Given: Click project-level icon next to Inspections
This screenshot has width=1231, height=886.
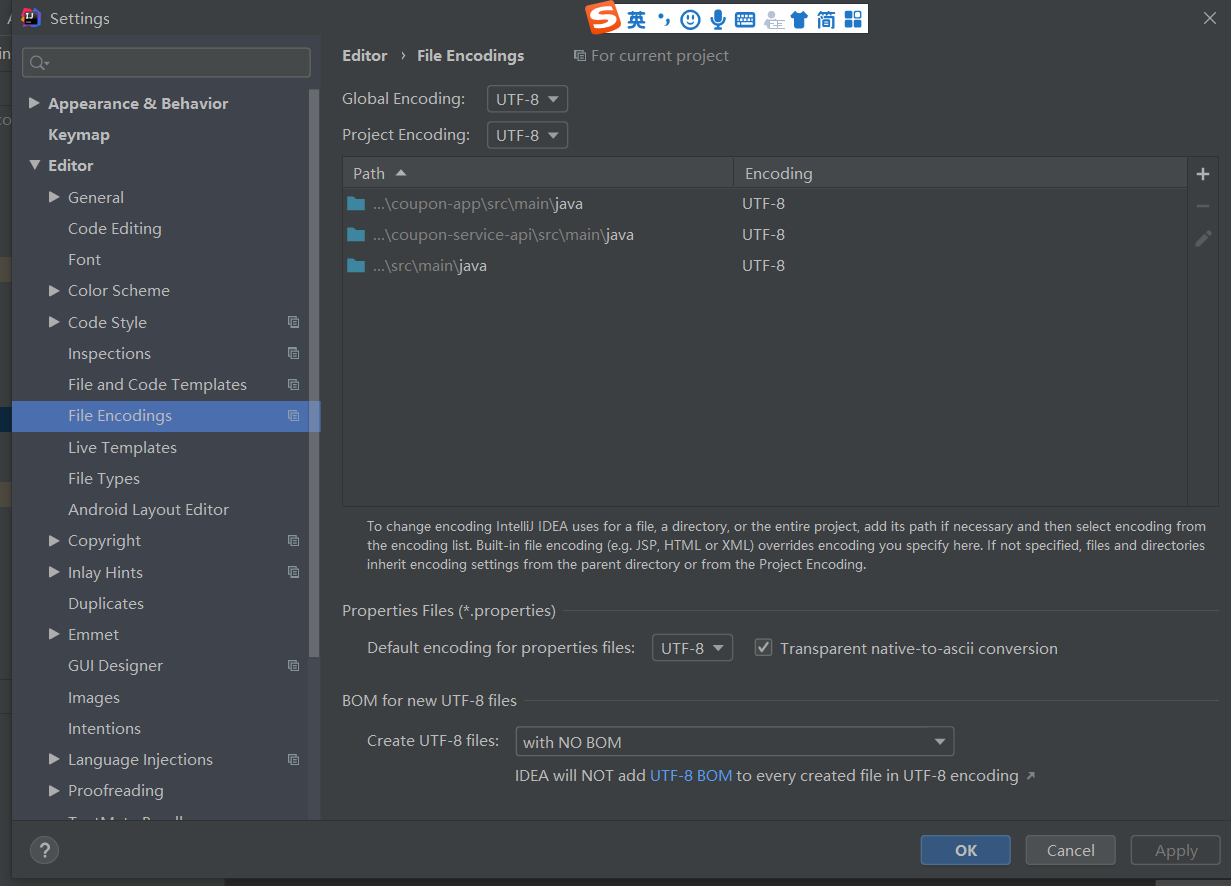Looking at the screenshot, I should click(x=293, y=353).
